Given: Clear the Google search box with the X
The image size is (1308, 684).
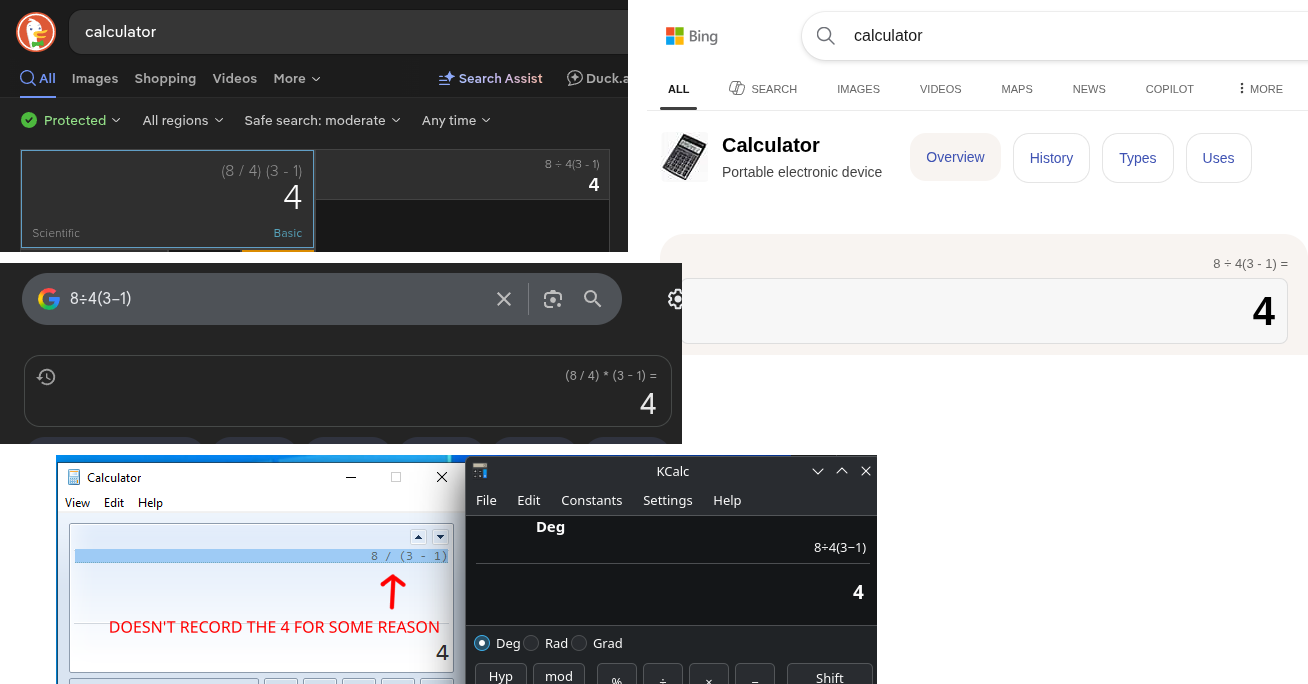Looking at the screenshot, I should tap(504, 299).
